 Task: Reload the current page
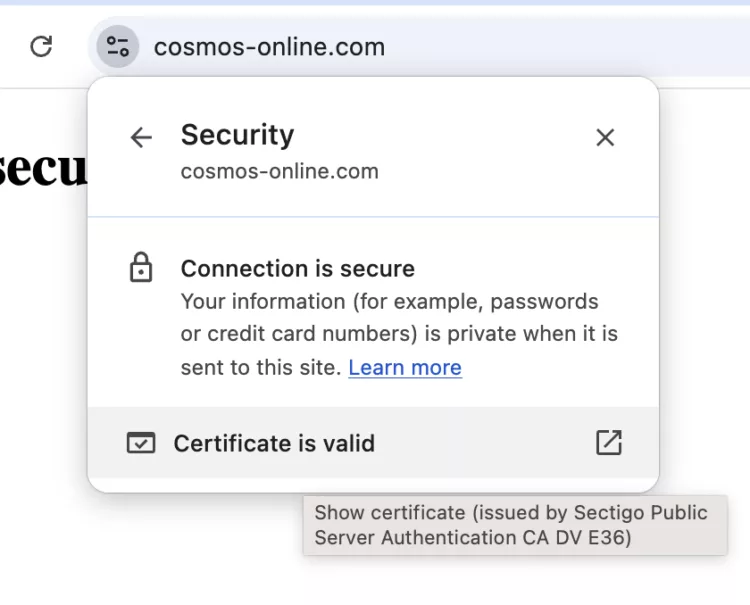coord(41,46)
